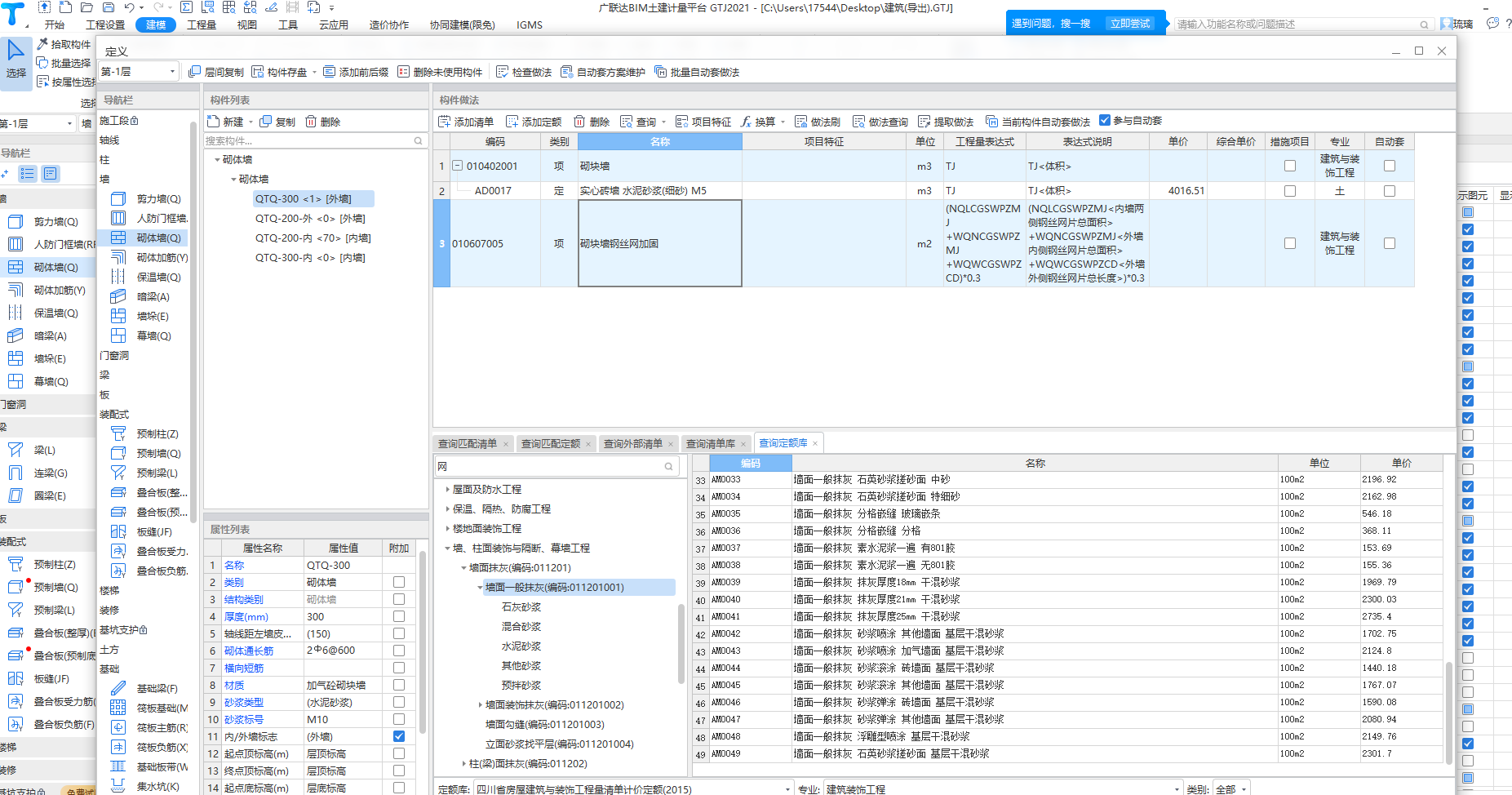This screenshot has width=1512, height=795.
Task: Toggle 自动套 checkbox for row AD0017
Action: point(1390,191)
